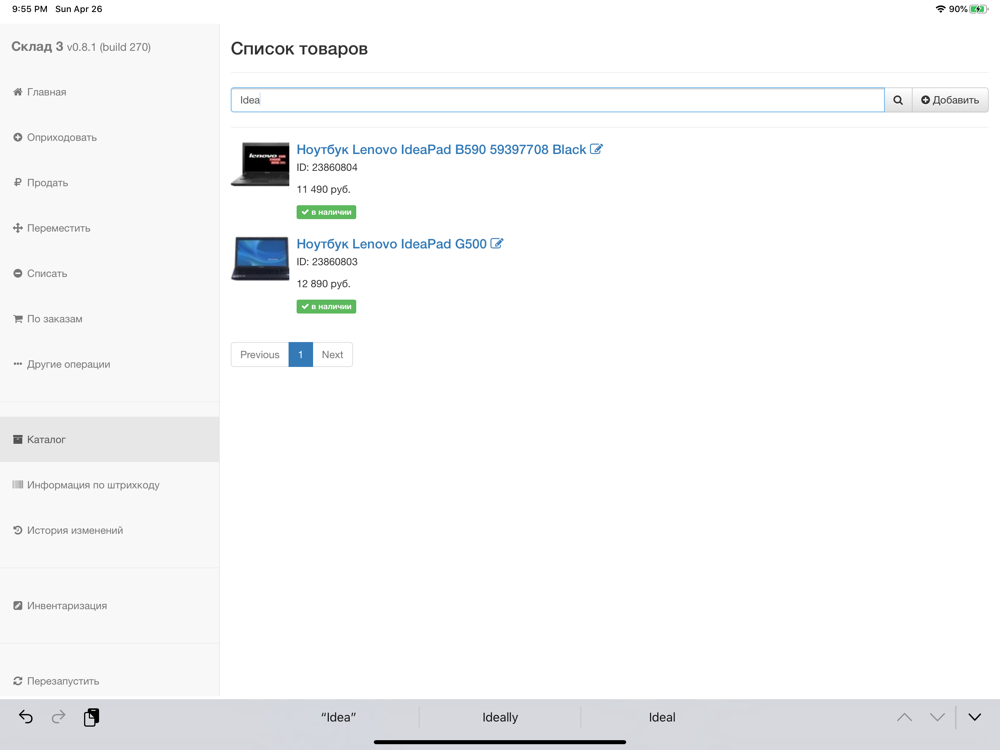Click Next pagination button
This screenshot has height=750, width=1000.
click(x=332, y=355)
